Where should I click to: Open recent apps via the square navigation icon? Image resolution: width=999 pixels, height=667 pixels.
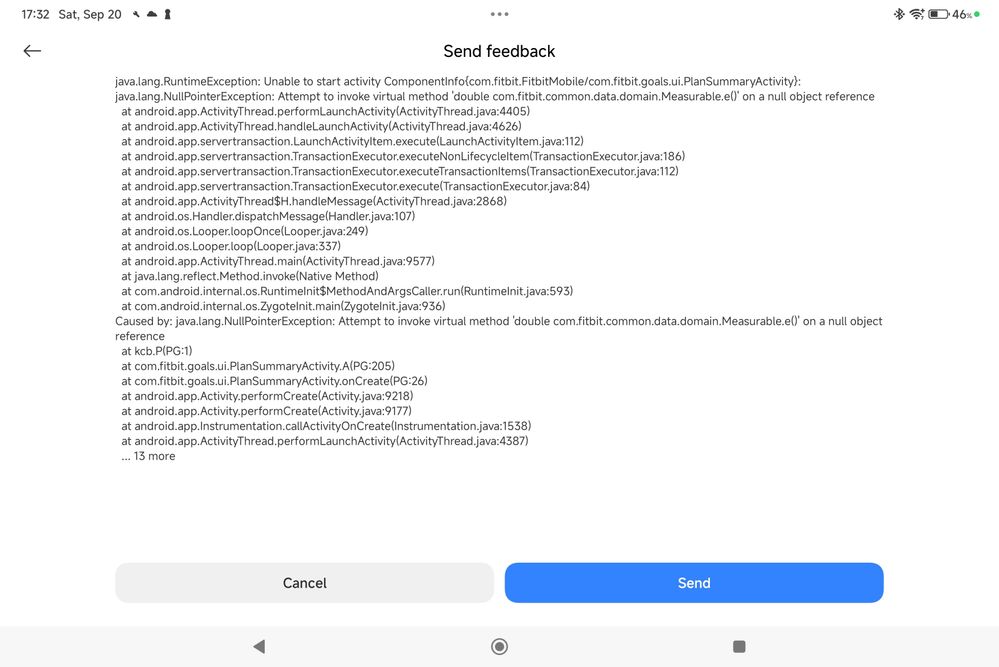coord(739,646)
